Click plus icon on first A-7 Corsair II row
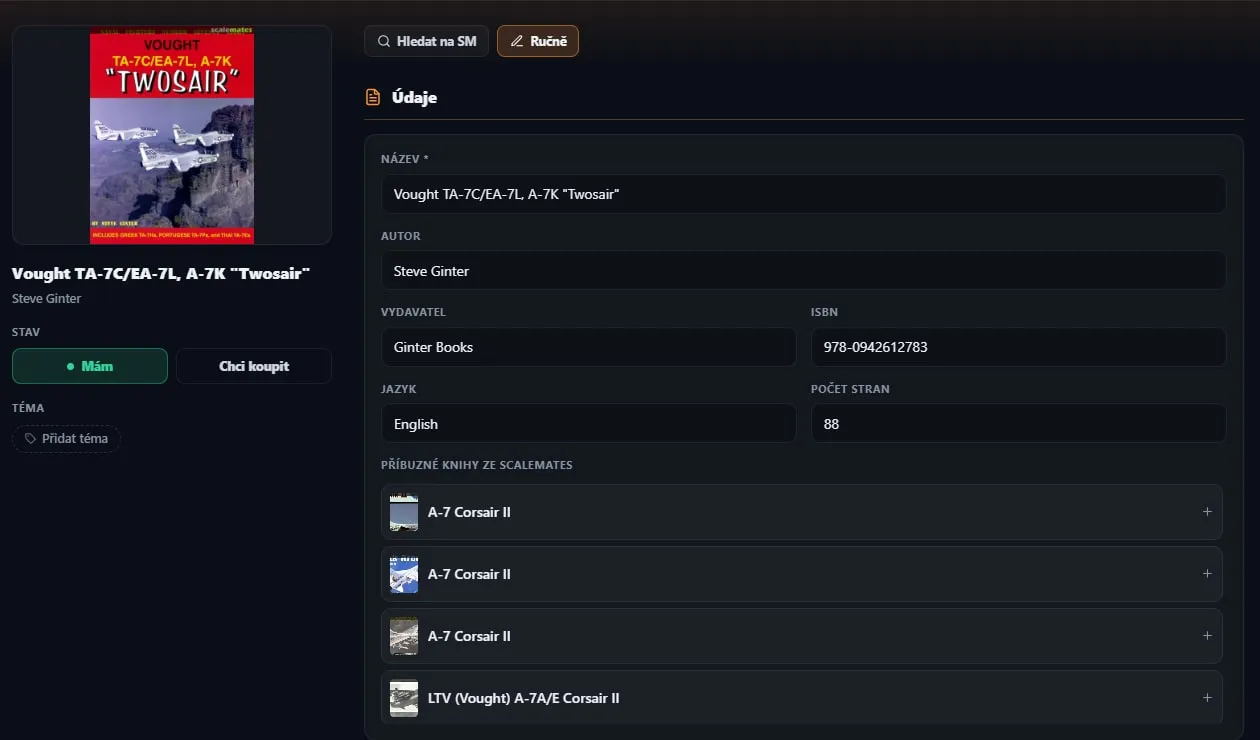The image size is (1260, 740). pos(1207,512)
